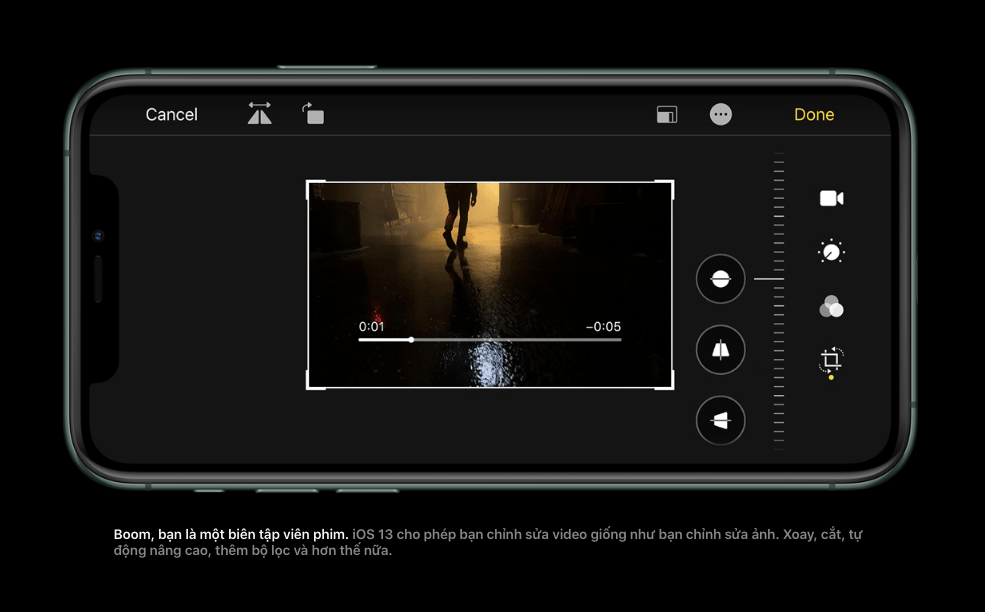Open the Filters three-circle tool

tap(831, 306)
